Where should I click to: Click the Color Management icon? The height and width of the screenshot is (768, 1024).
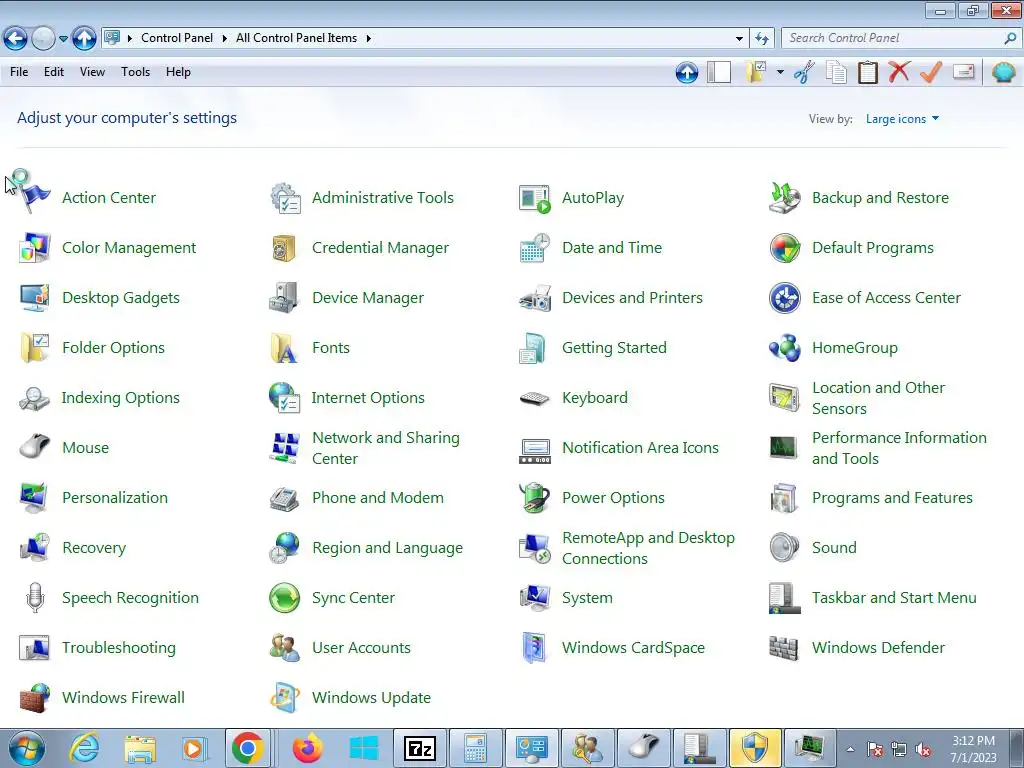pos(34,248)
